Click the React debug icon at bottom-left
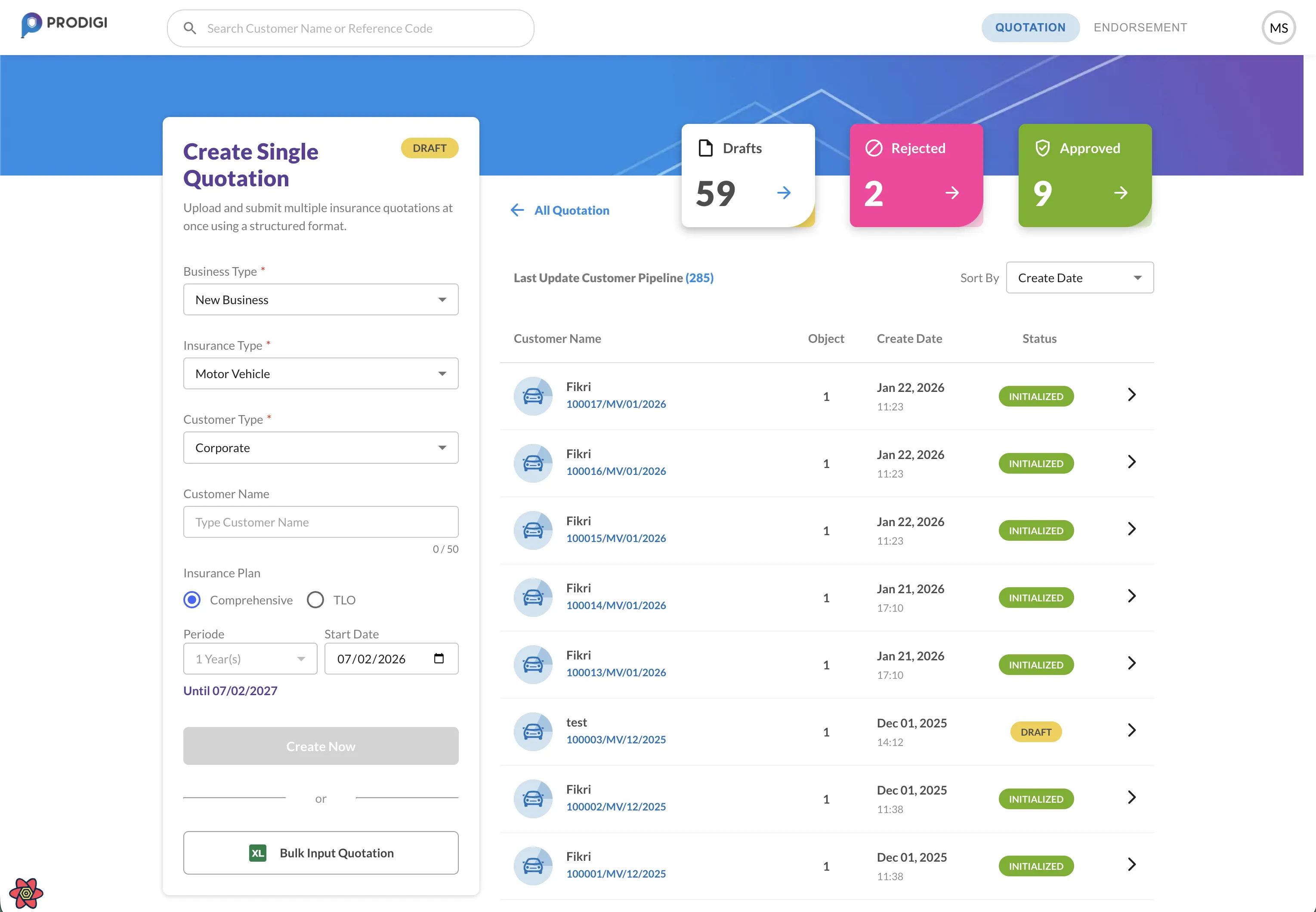This screenshot has height=912, width=1316. click(26, 893)
